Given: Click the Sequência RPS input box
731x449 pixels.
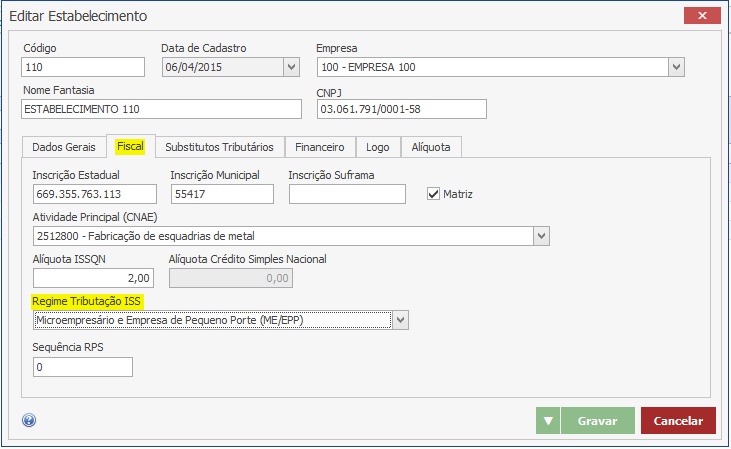Looking at the screenshot, I should (82, 367).
